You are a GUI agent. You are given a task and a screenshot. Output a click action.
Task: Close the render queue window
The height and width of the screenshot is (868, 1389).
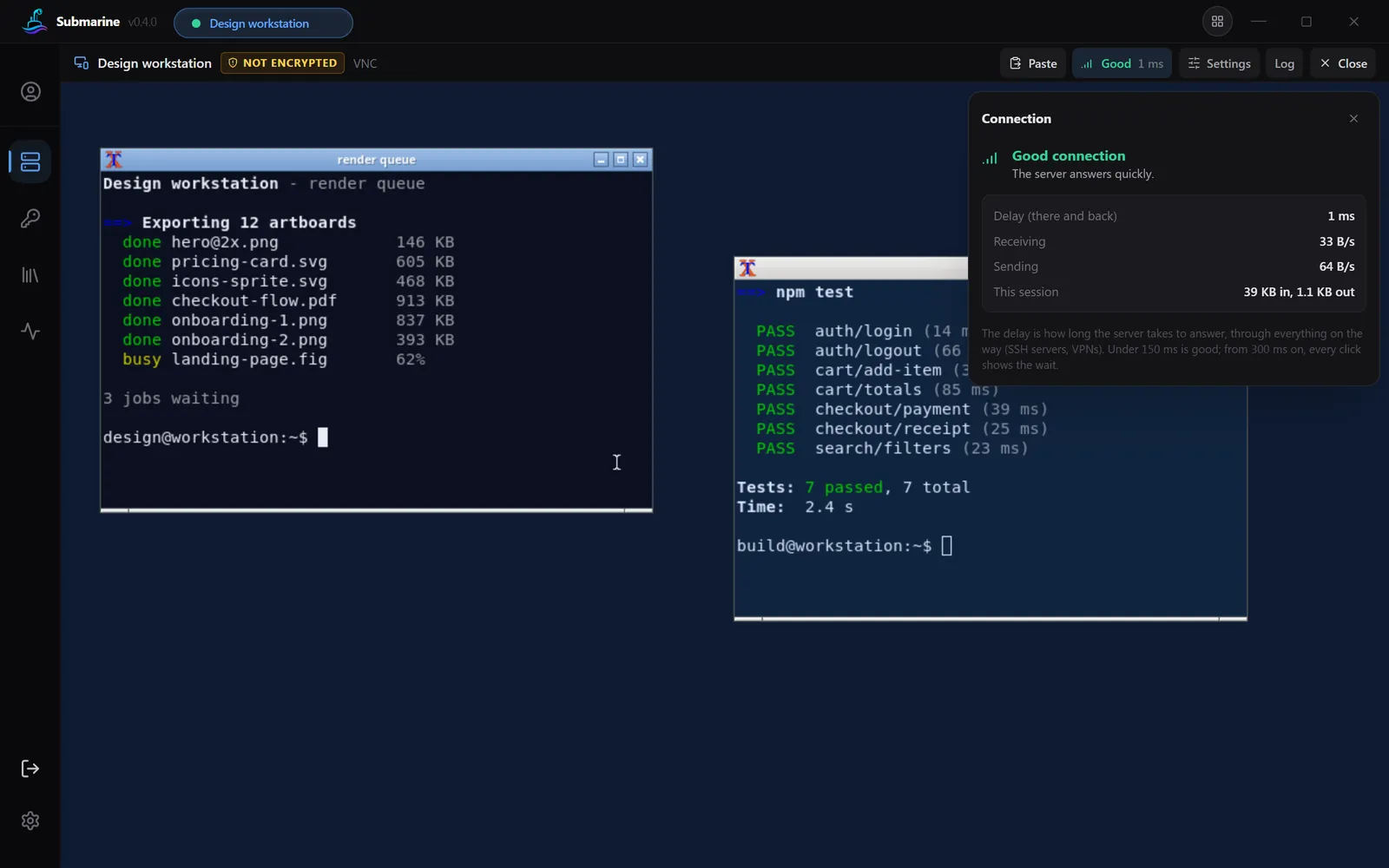(641, 160)
